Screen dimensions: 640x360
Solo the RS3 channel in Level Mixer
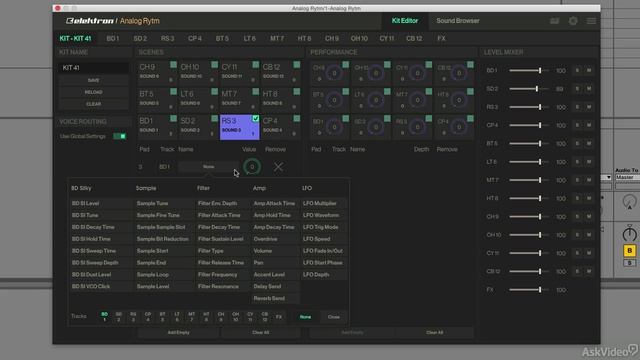577,107
